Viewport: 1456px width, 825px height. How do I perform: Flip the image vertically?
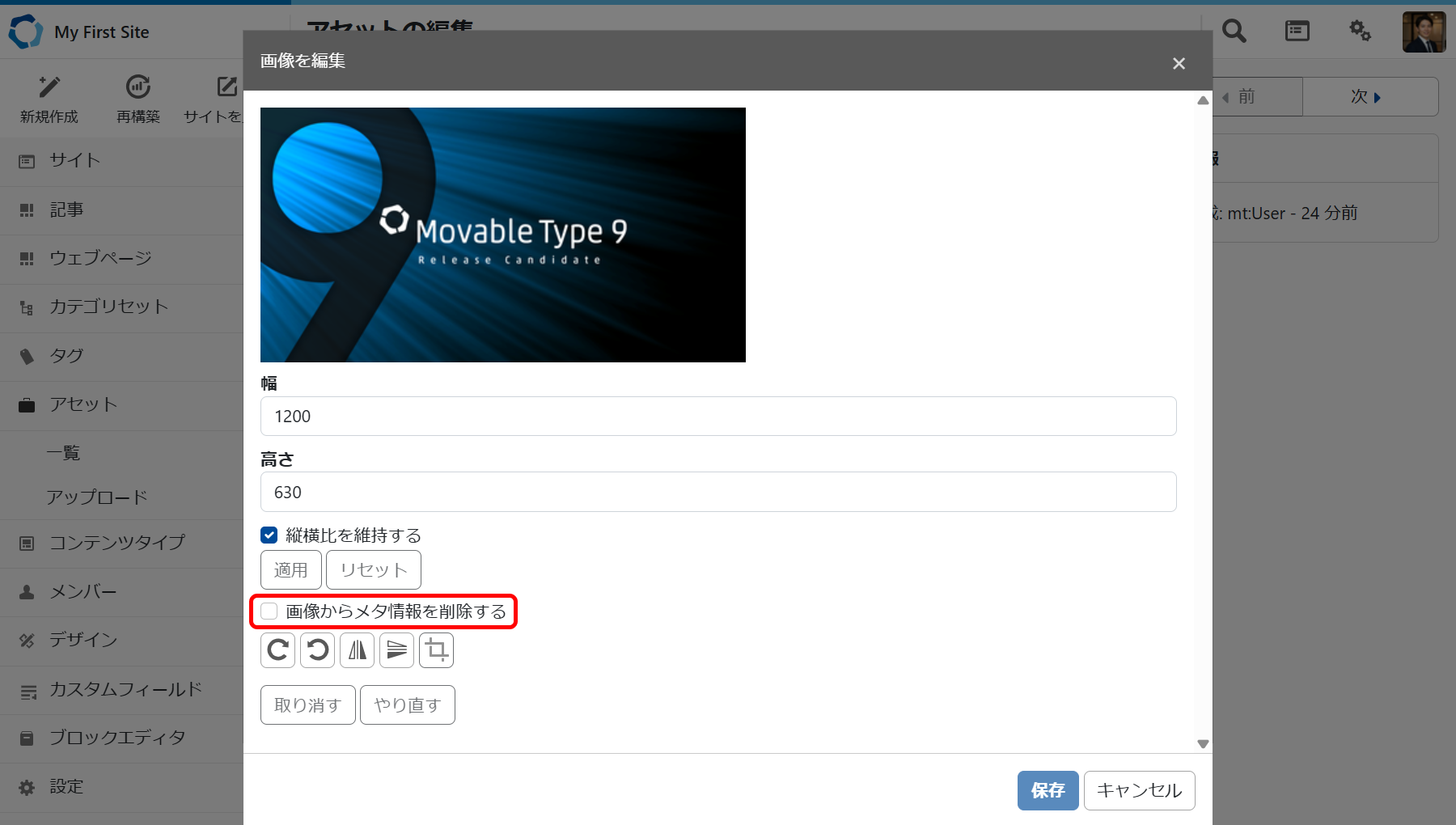pos(396,650)
